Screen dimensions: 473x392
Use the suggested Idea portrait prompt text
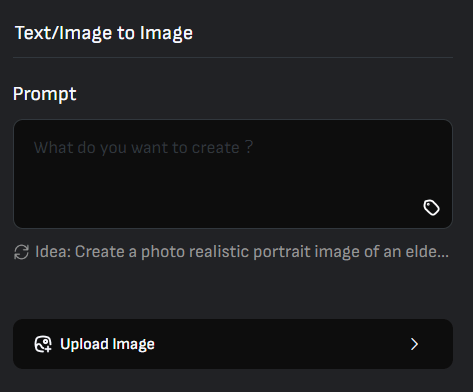pyautogui.click(x=242, y=252)
